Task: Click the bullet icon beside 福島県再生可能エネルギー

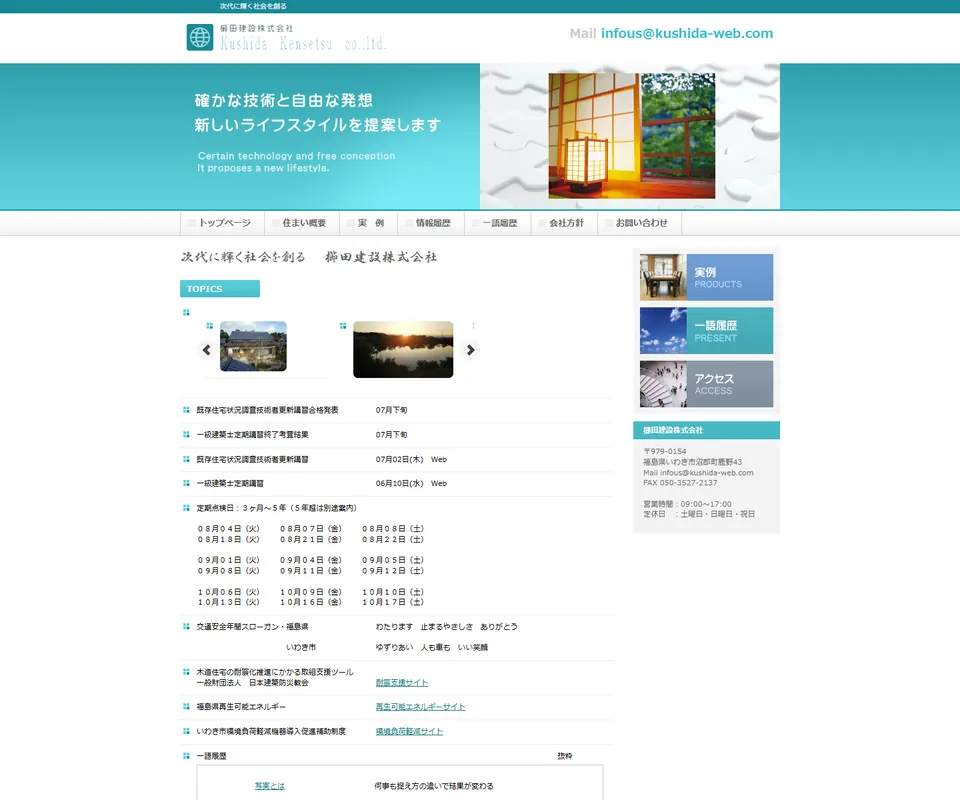Action: point(186,706)
